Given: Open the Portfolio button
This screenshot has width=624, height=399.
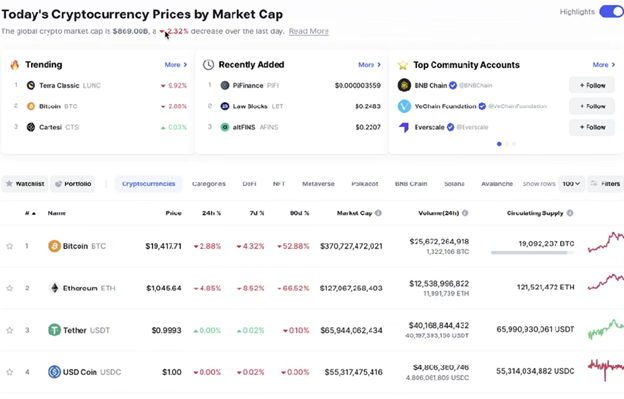Looking at the screenshot, I should [x=73, y=184].
